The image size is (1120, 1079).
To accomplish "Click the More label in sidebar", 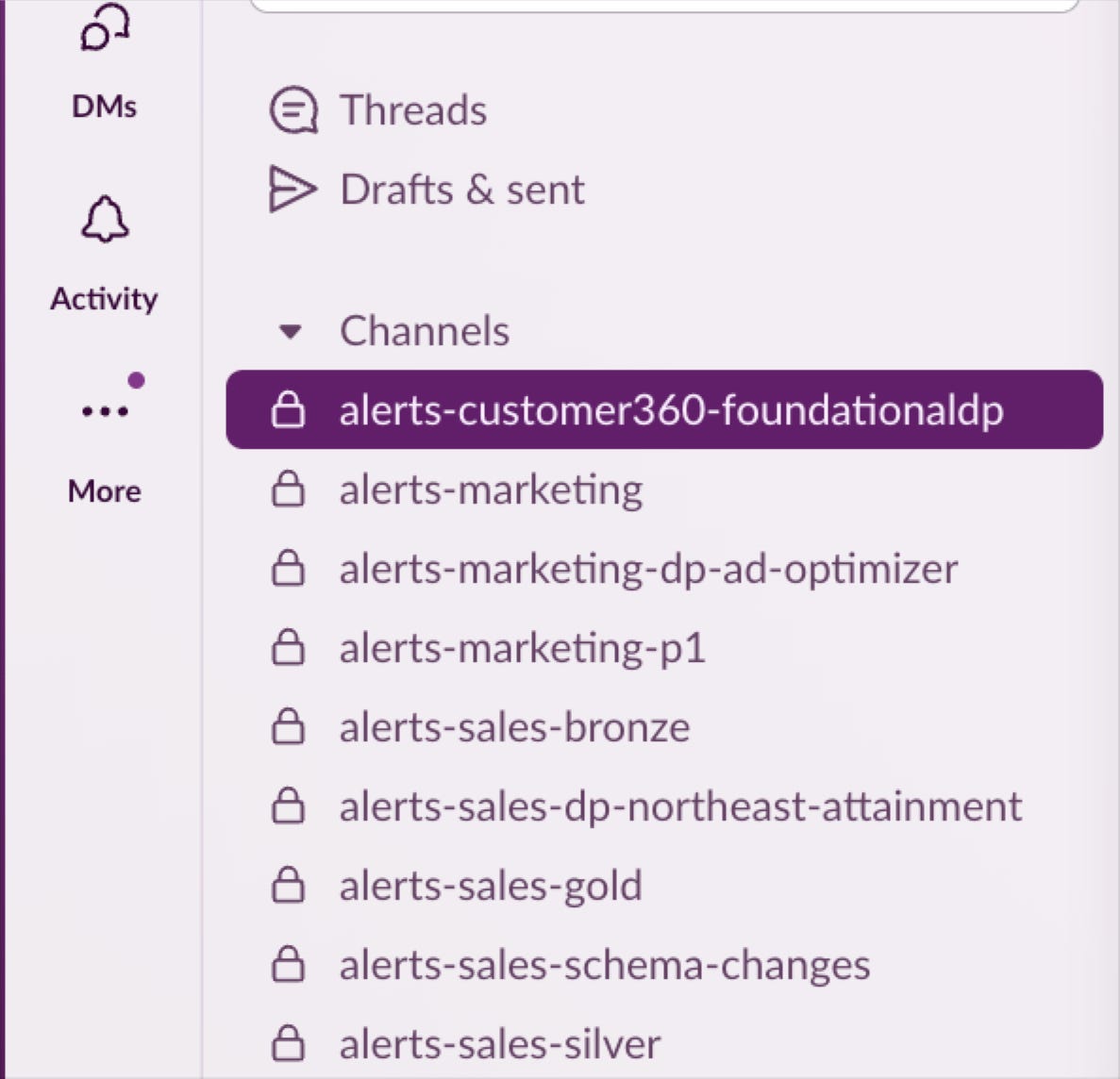I will 105,491.
